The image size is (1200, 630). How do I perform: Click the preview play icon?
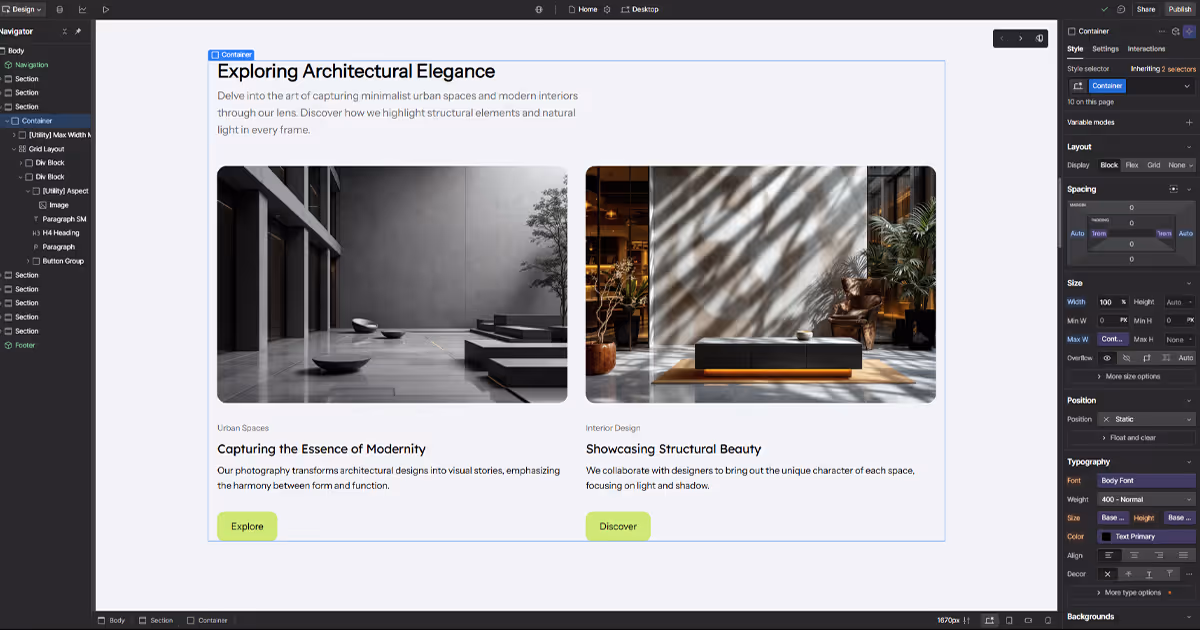tap(106, 9)
